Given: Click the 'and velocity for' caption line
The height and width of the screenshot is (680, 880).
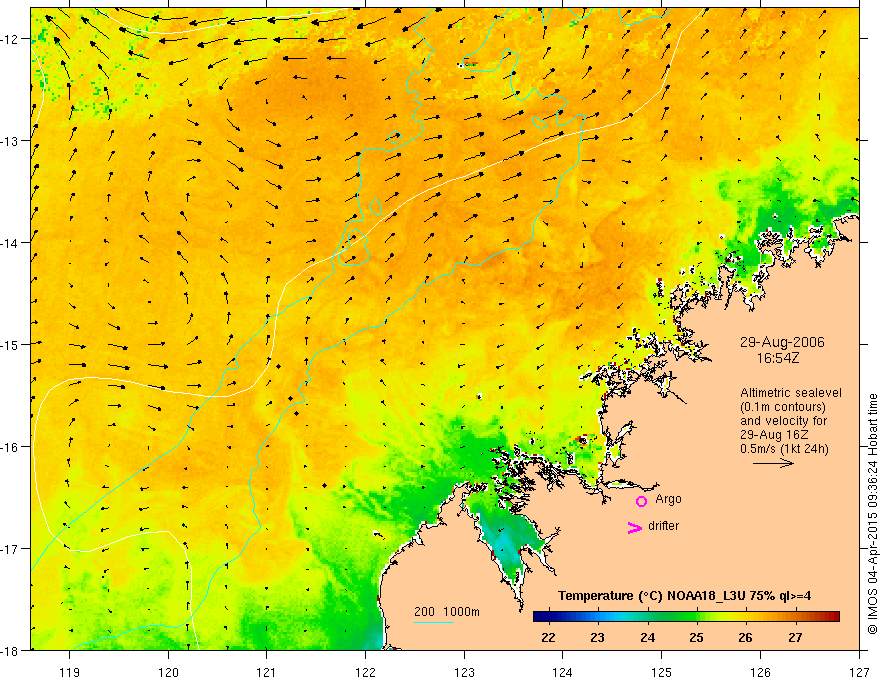Looking at the screenshot, I should point(783,421).
